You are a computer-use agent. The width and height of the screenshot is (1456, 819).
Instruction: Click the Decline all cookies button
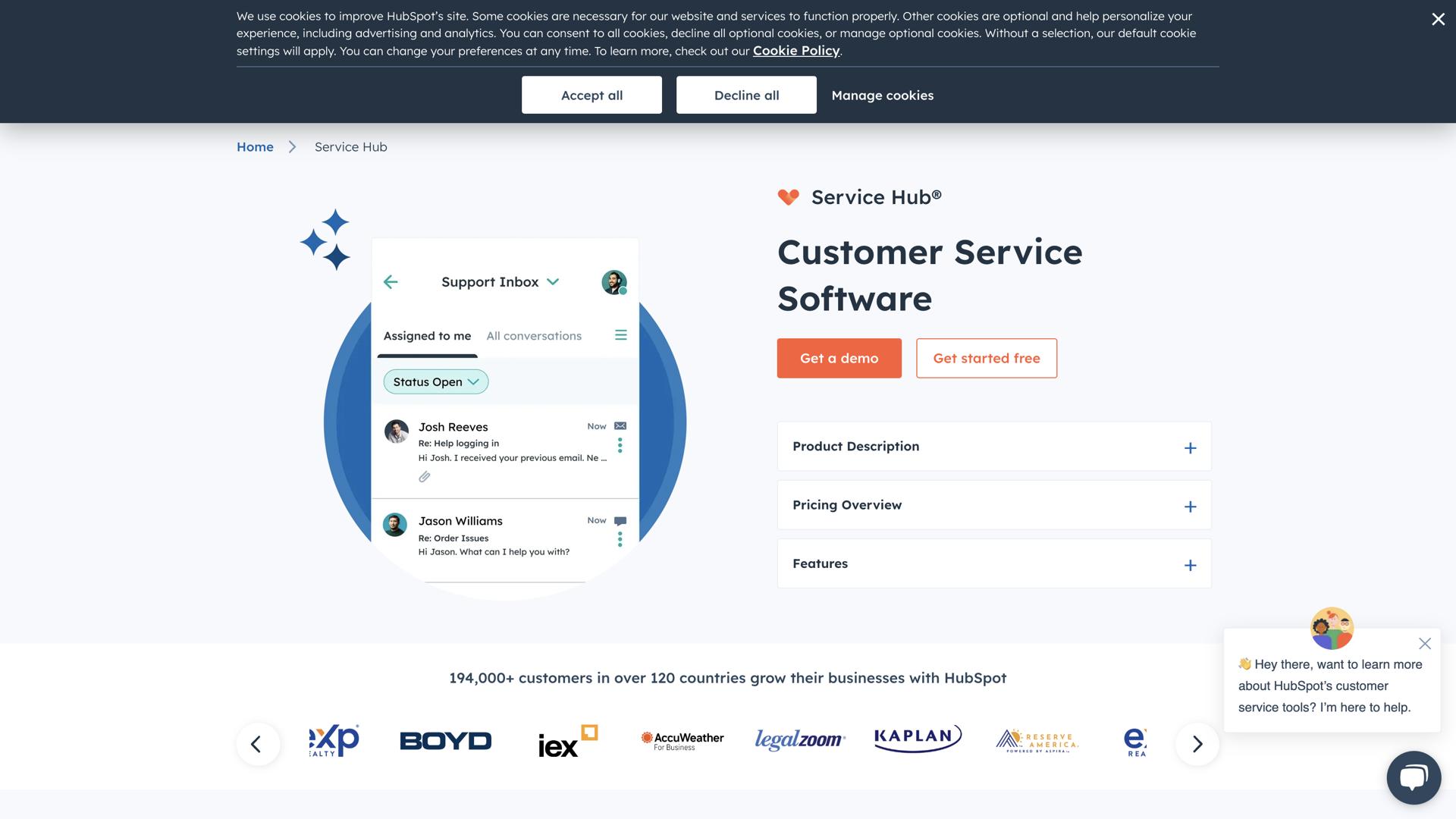[745, 95]
